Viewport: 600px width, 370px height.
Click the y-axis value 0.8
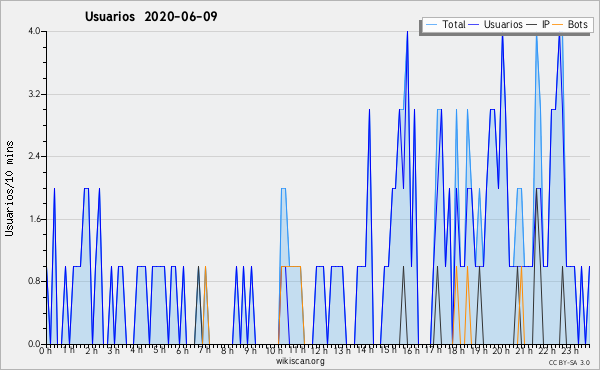(x=34, y=282)
